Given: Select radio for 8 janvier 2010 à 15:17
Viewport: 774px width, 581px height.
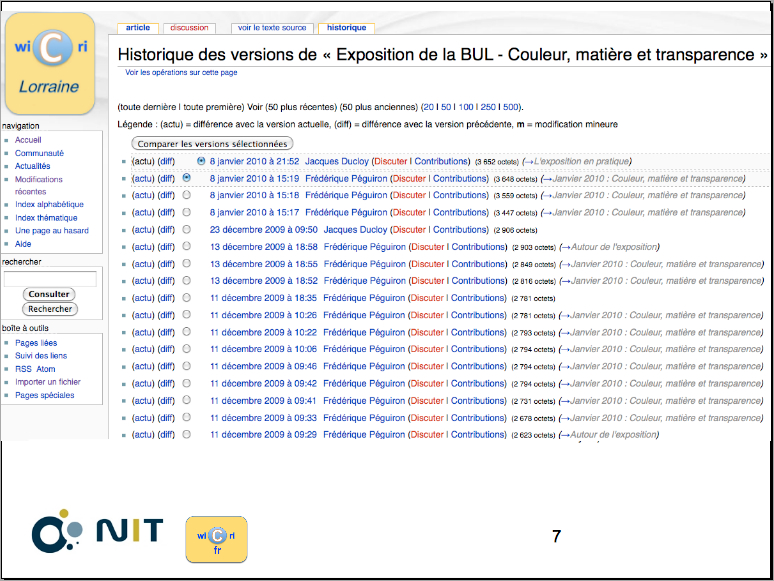Looking at the screenshot, I should (187, 212).
